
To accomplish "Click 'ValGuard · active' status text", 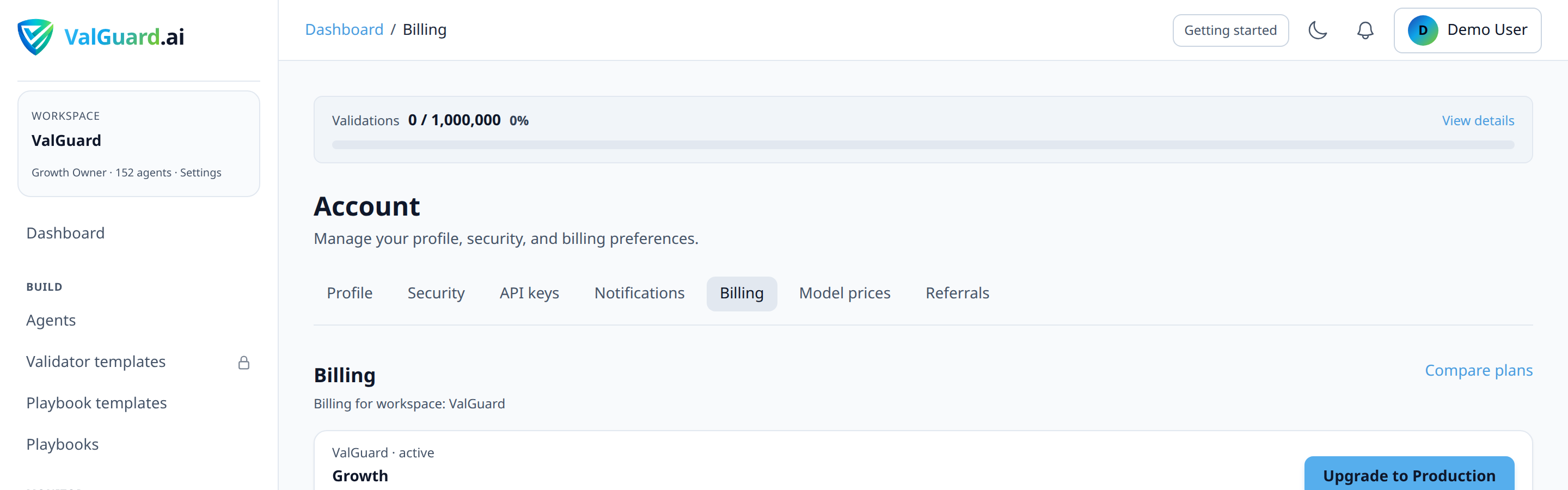I will coord(383,453).
